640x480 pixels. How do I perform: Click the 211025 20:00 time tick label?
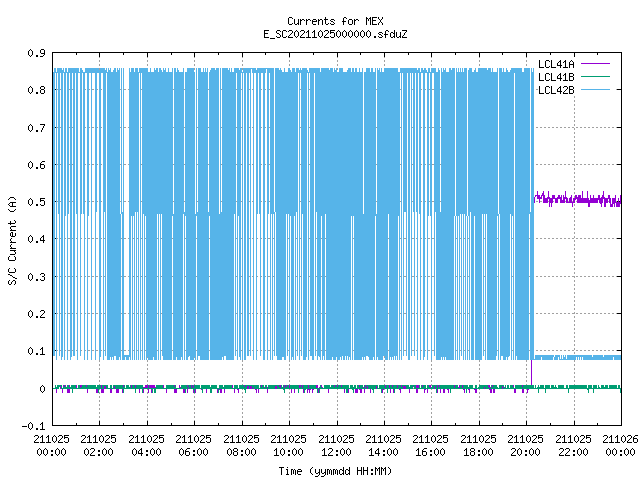pos(526,446)
